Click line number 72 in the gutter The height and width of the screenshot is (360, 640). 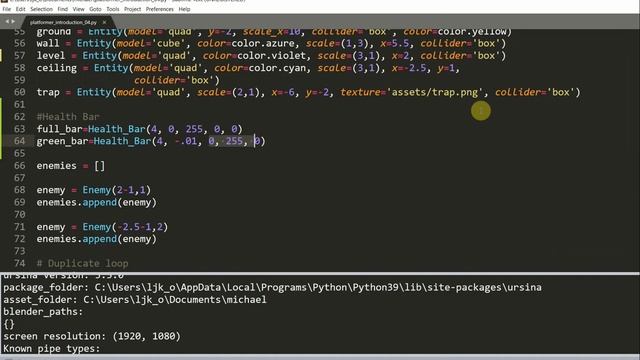(19, 239)
